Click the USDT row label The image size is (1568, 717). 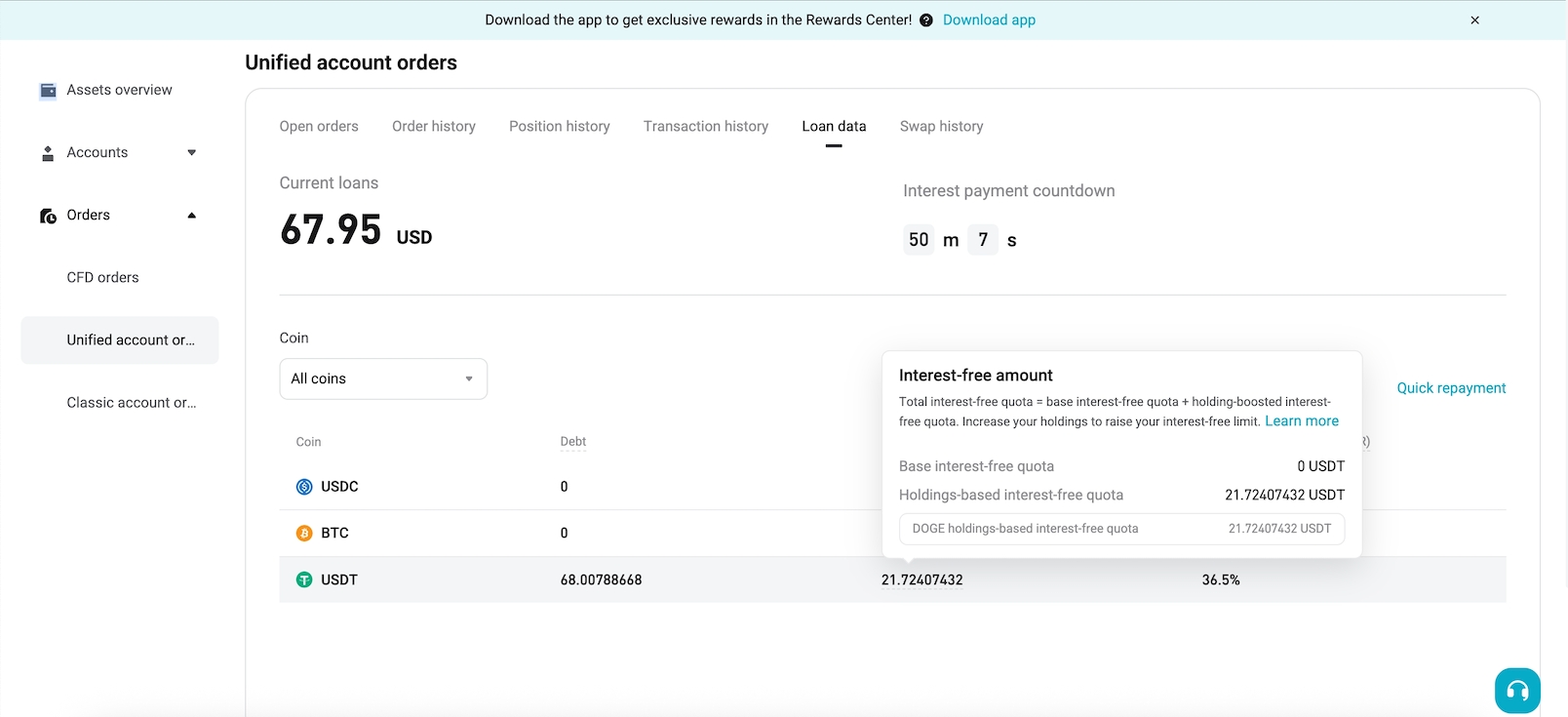click(339, 580)
